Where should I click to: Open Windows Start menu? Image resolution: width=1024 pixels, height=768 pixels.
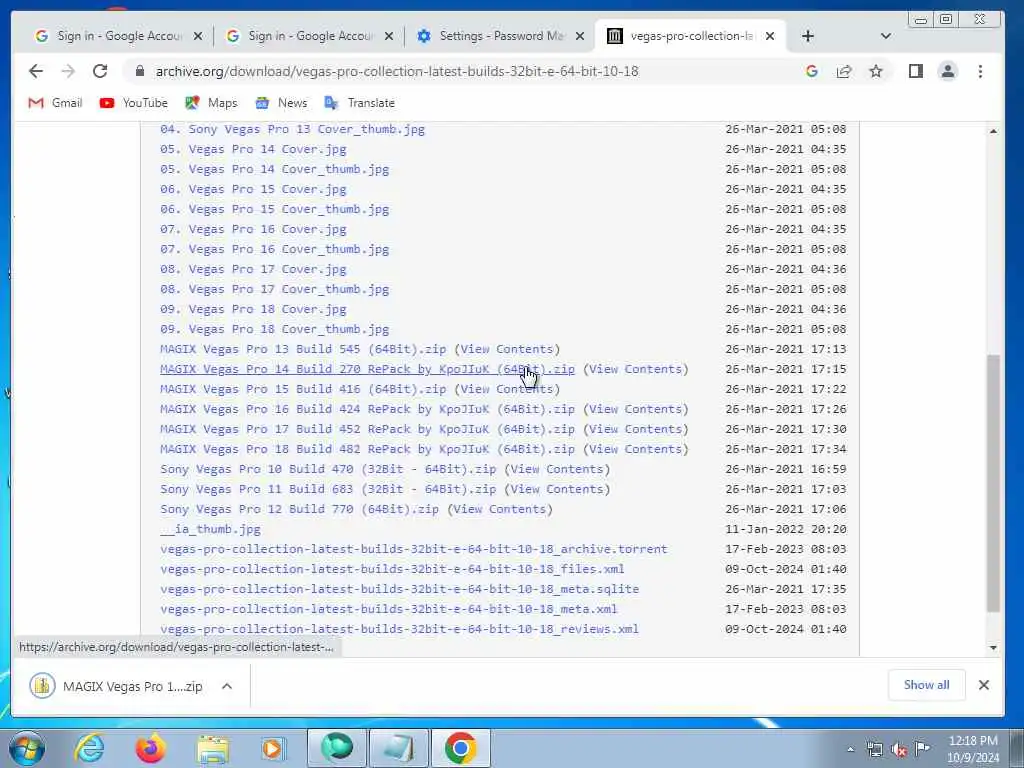click(x=27, y=748)
